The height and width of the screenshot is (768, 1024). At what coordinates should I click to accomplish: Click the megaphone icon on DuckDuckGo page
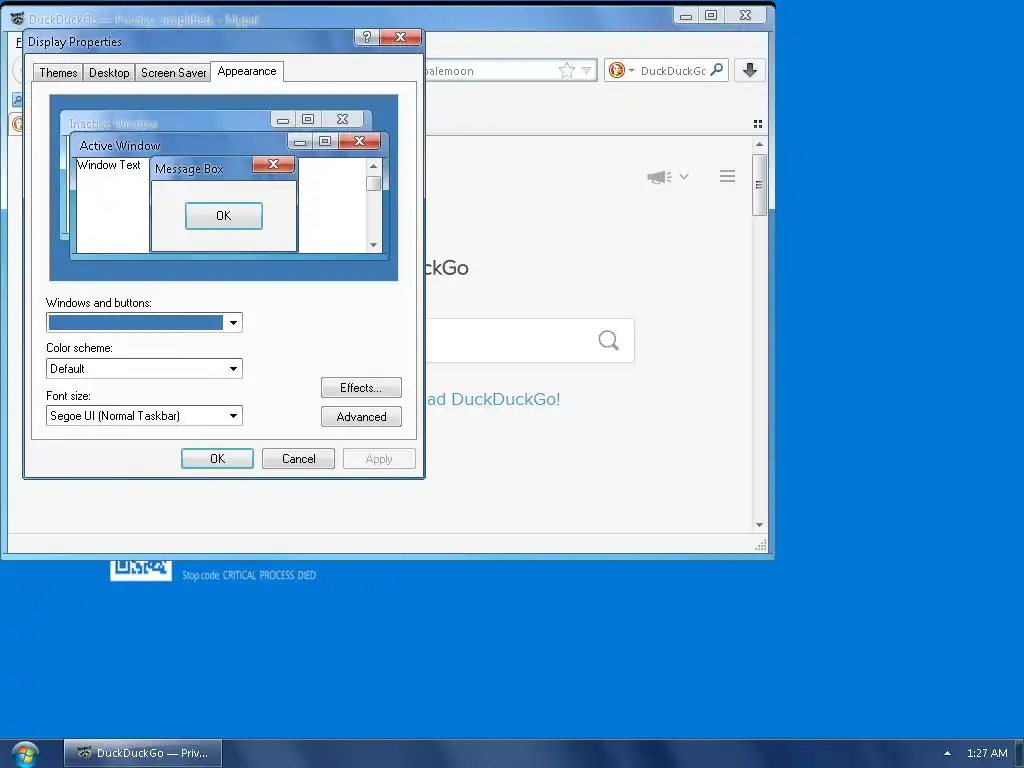[659, 177]
